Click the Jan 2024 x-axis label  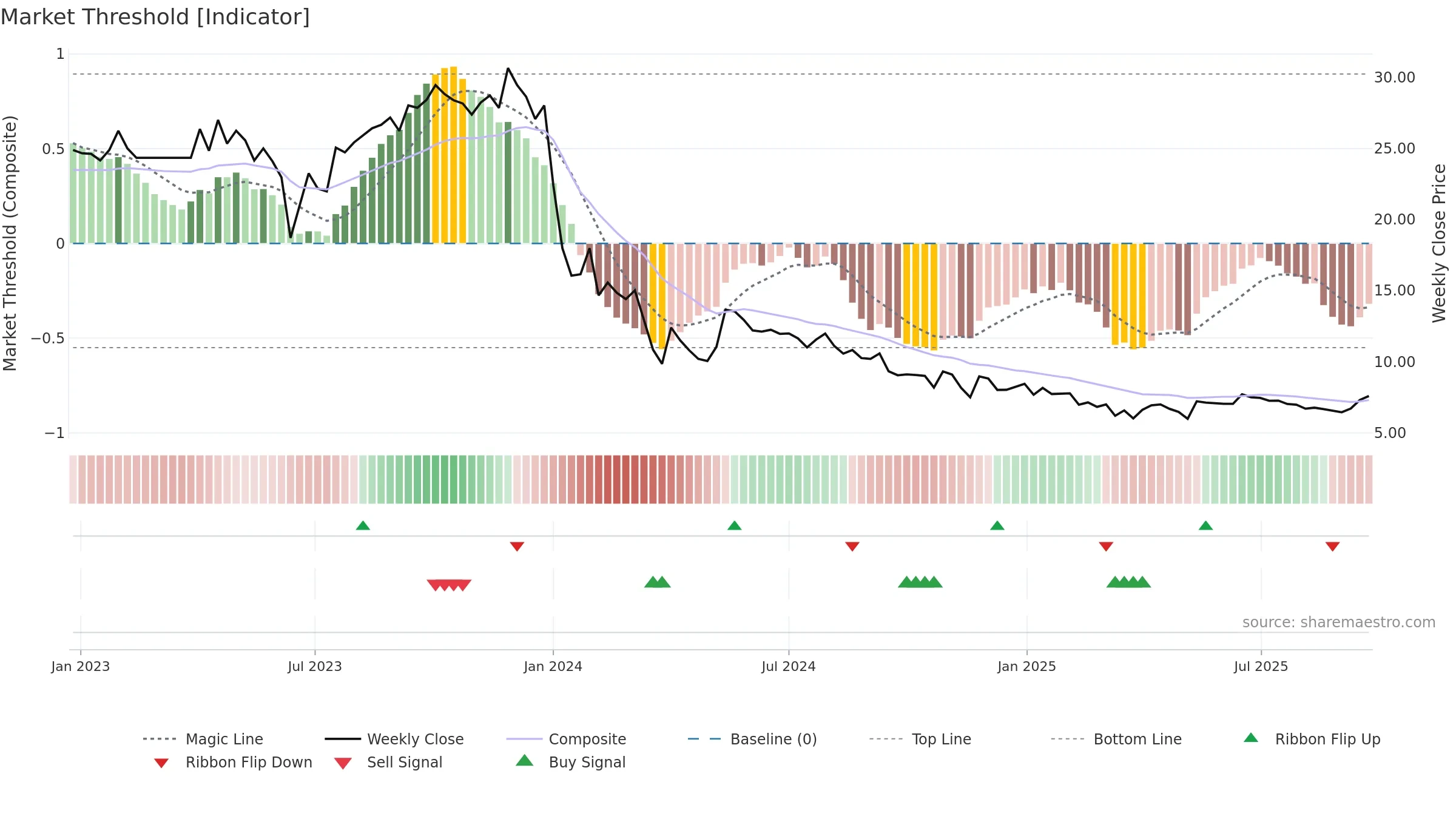pyautogui.click(x=553, y=666)
